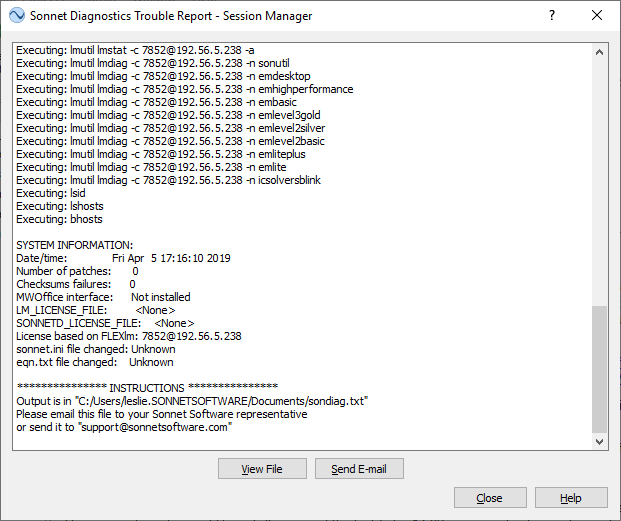
Task: Click the scrollbar down arrow
Action: pyautogui.click(x=599, y=441)
